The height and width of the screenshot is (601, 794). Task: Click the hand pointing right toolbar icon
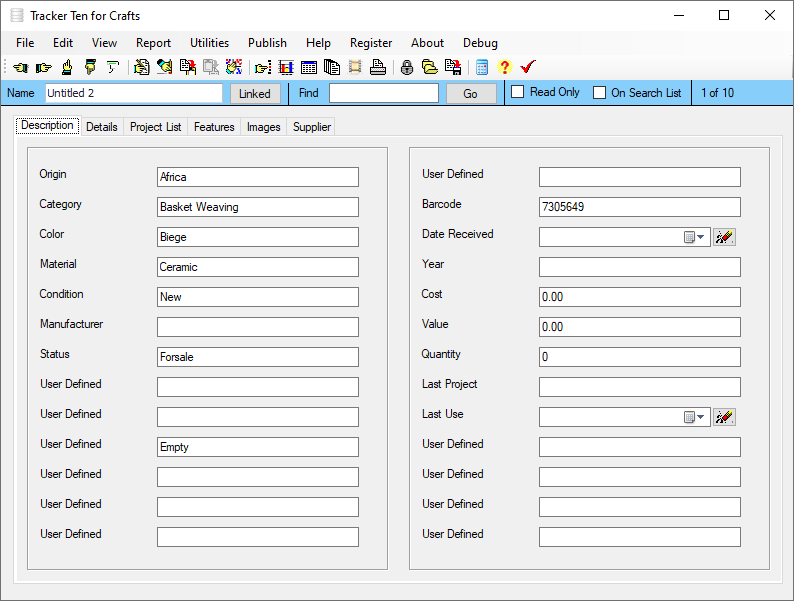pyautogui.click(x=43, y=67)
